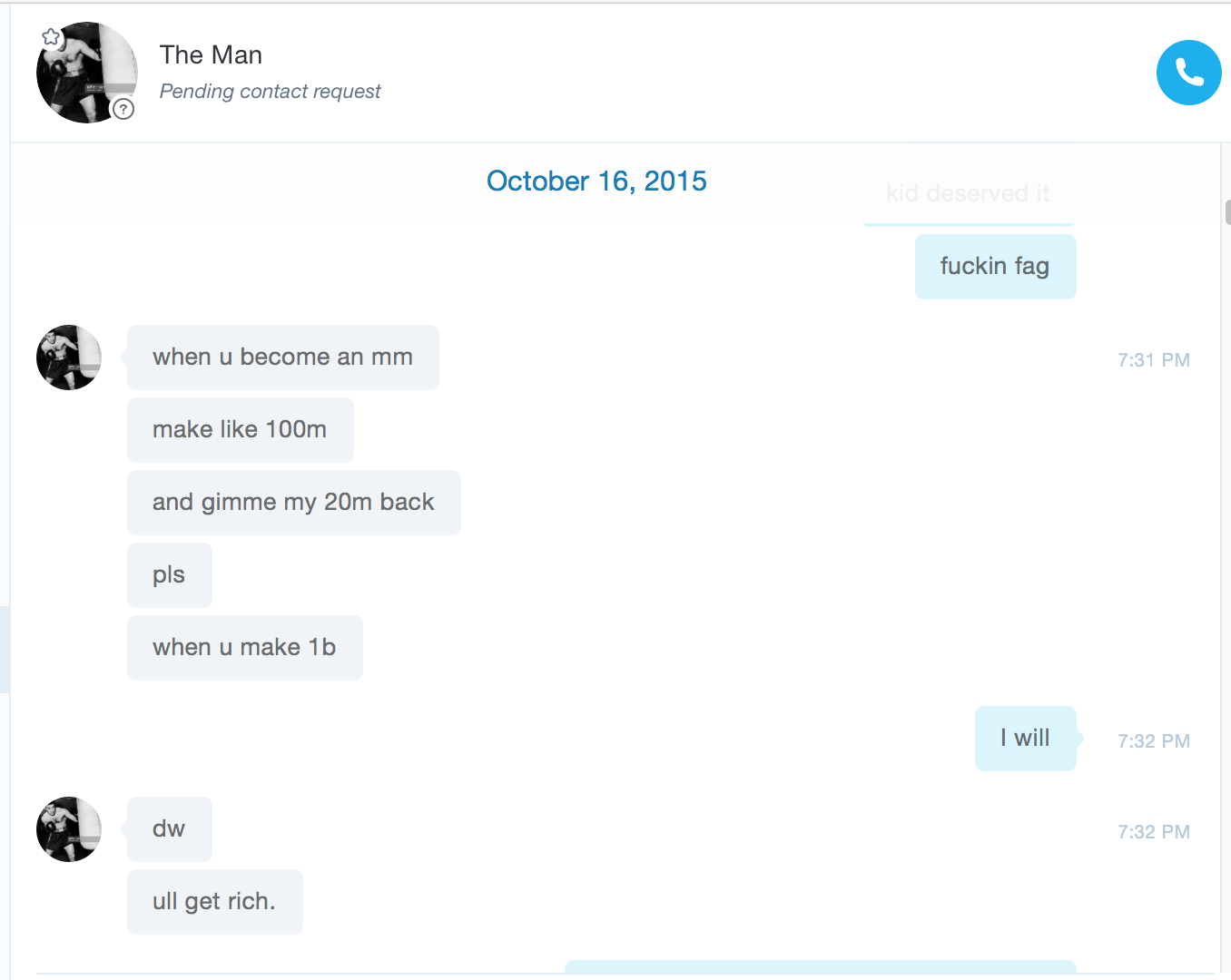
Task: Click the chat scrollbar thumb on the right edge
Action: tap(1228, 211)
